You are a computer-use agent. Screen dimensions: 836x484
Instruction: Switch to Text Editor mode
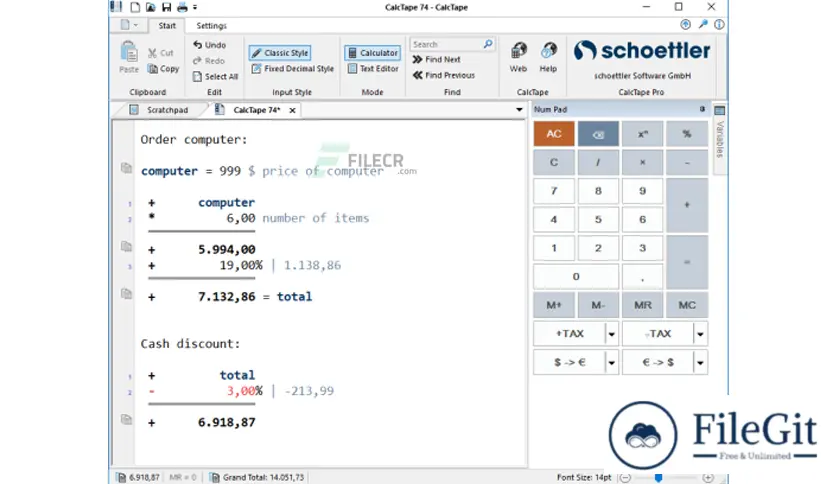pos(373,69)
